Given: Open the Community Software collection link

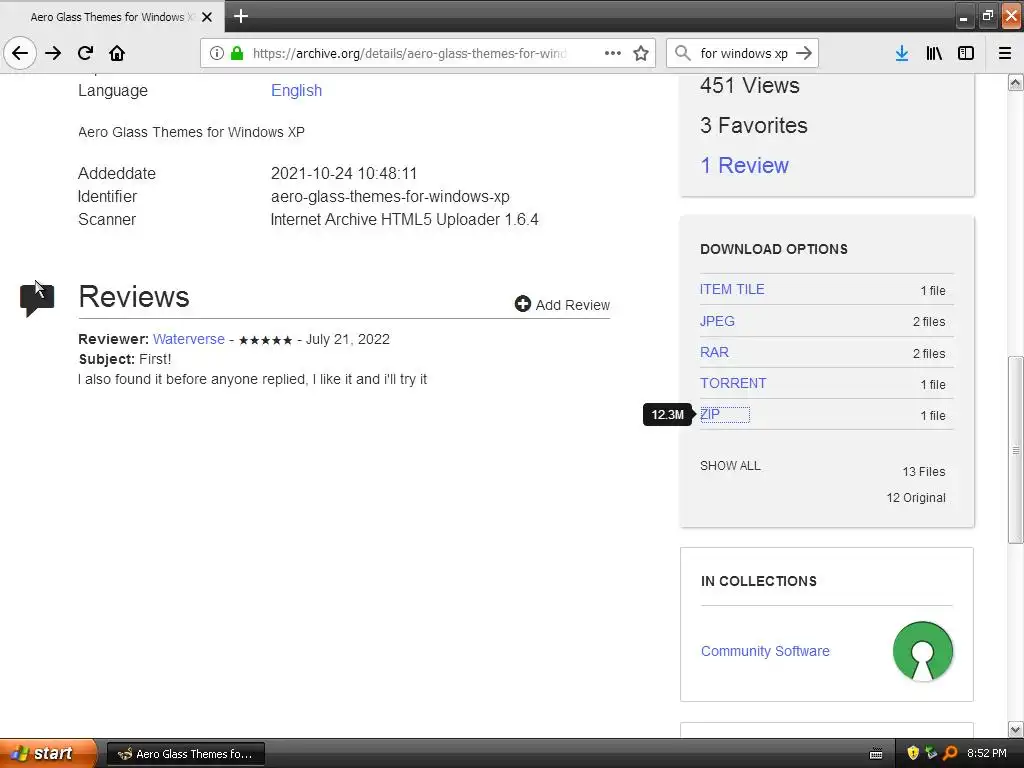Looking at the screenshot, I should (x=765, y=651).
